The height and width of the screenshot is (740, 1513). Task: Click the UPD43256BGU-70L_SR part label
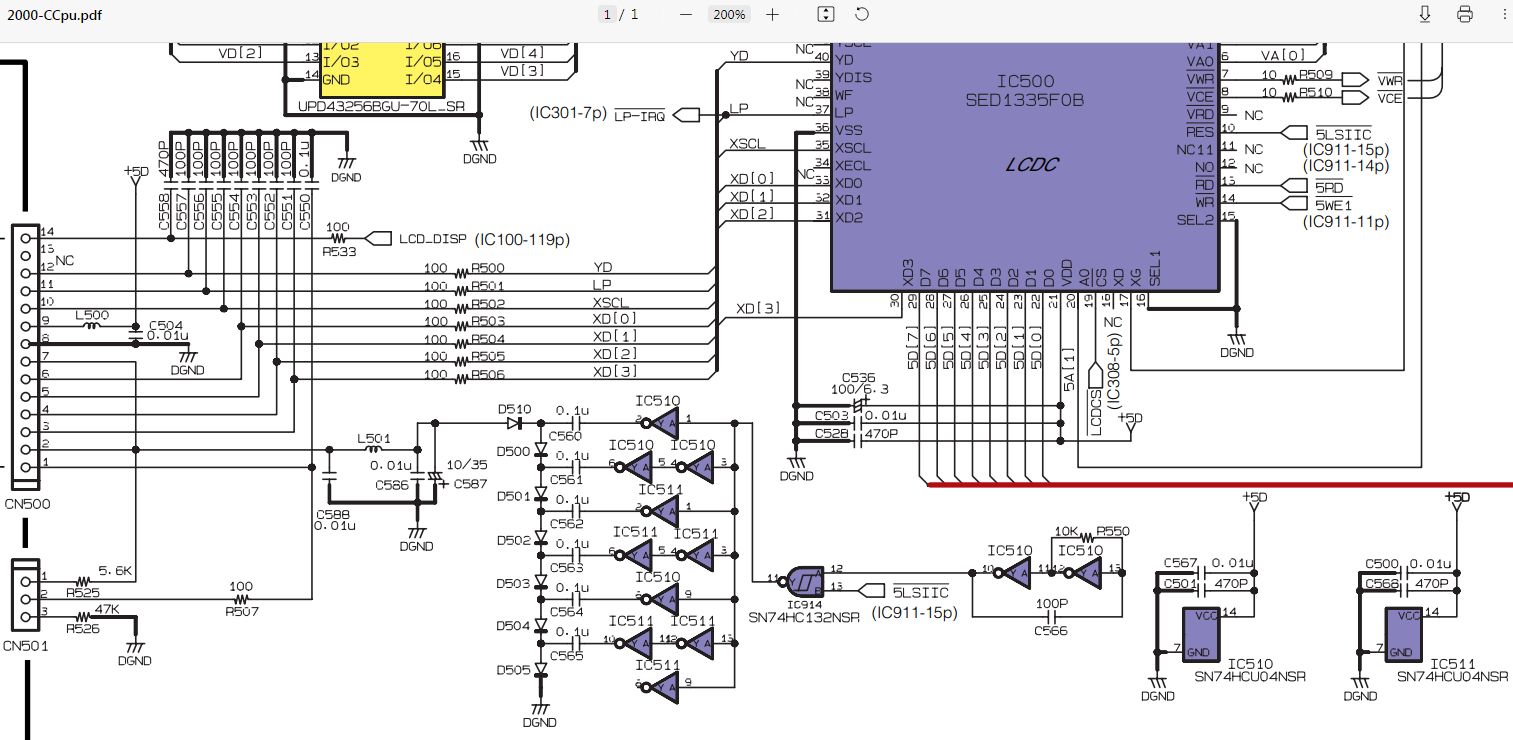point(382,106)
